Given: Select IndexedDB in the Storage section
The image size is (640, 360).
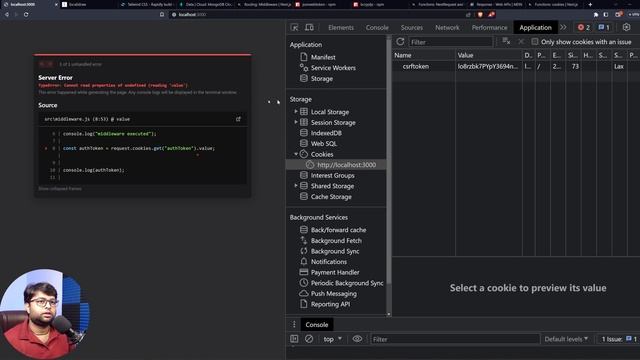Looking at the screenshot, I should 326,133.
